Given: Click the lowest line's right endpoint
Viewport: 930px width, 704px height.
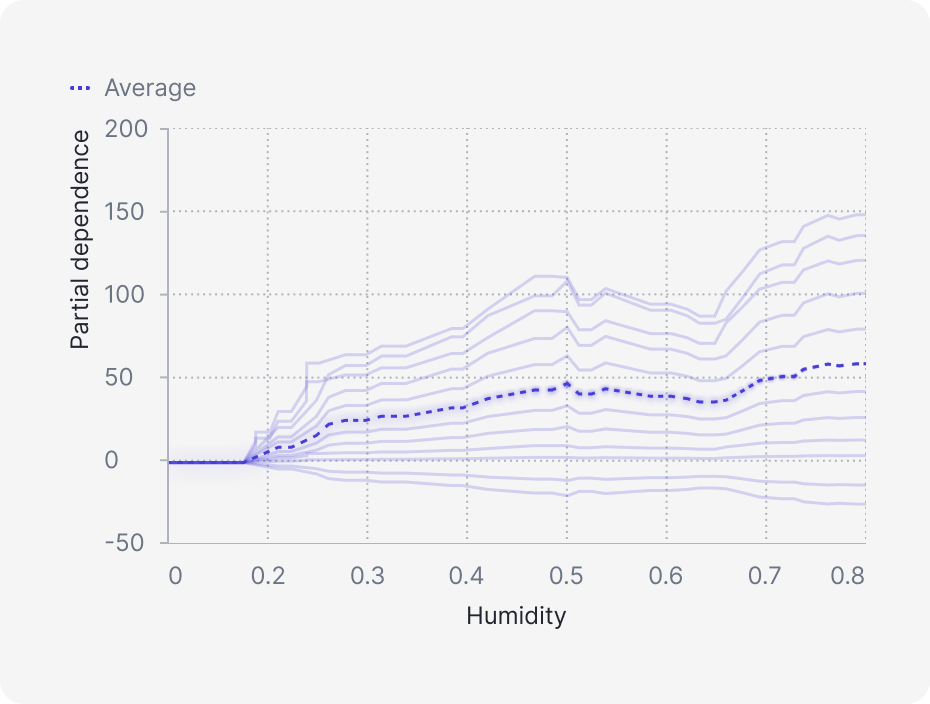Looking at the screenshot, I should point(864,504).
